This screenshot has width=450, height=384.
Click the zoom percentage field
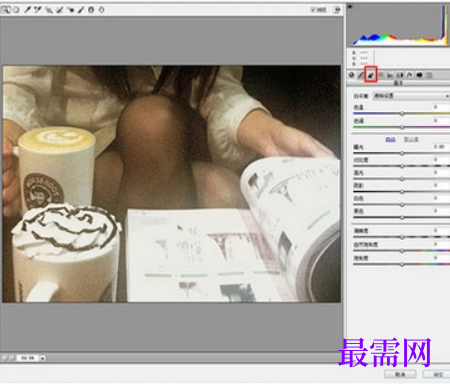point(28,358)
